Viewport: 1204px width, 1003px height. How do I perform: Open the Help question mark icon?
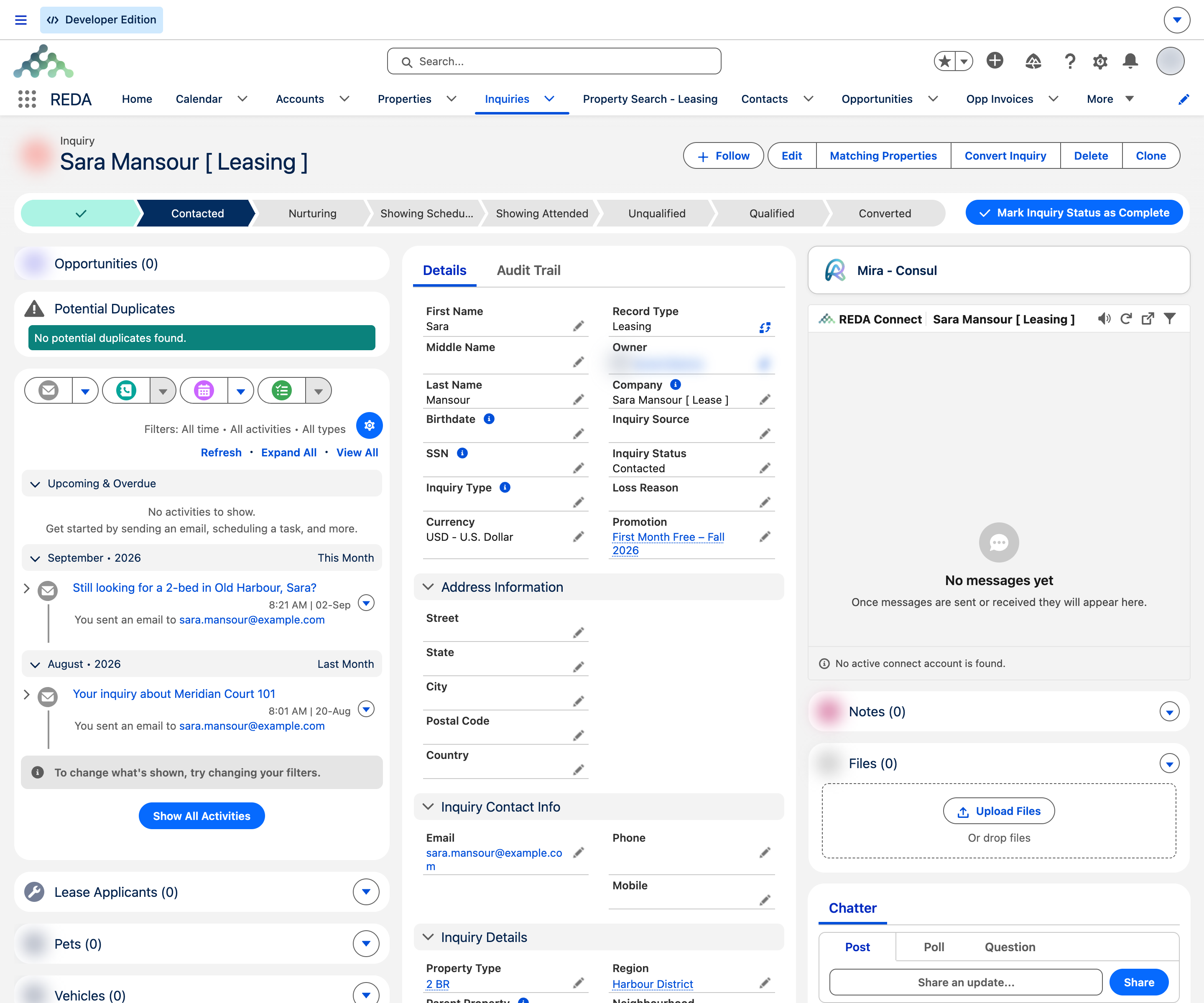[x=1070, y=61]
